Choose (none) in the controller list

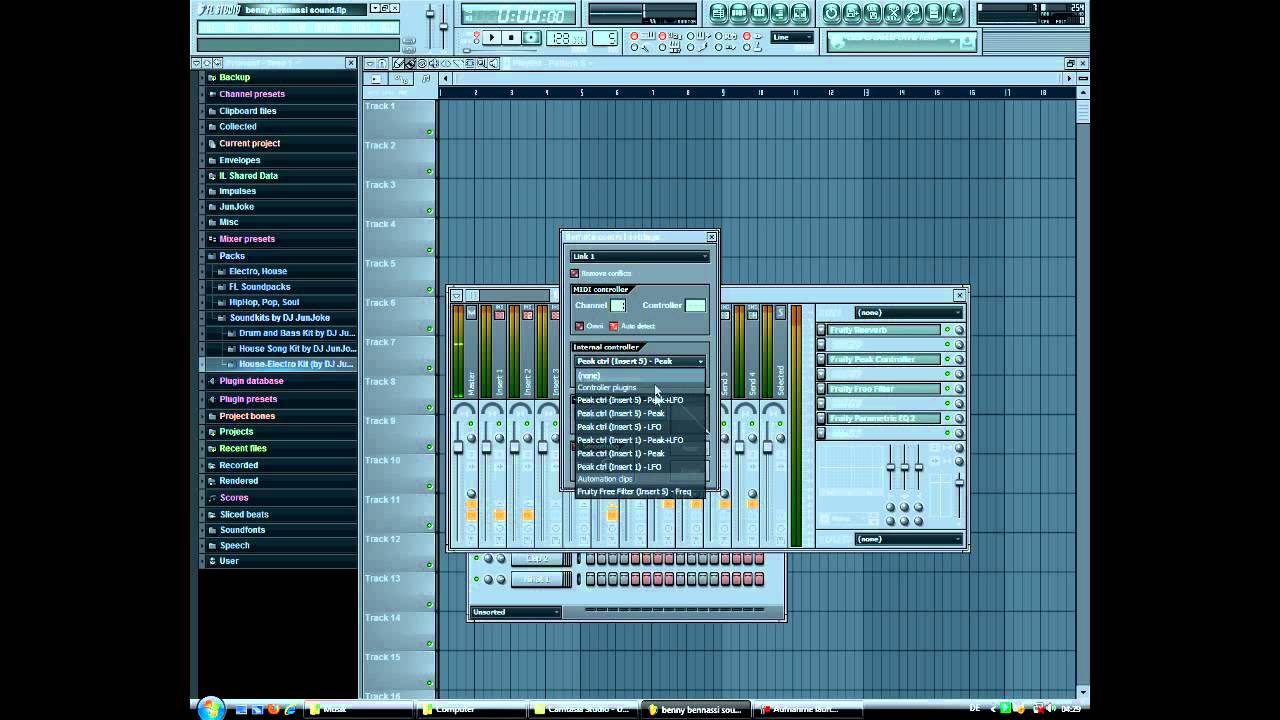click(640, 376)
